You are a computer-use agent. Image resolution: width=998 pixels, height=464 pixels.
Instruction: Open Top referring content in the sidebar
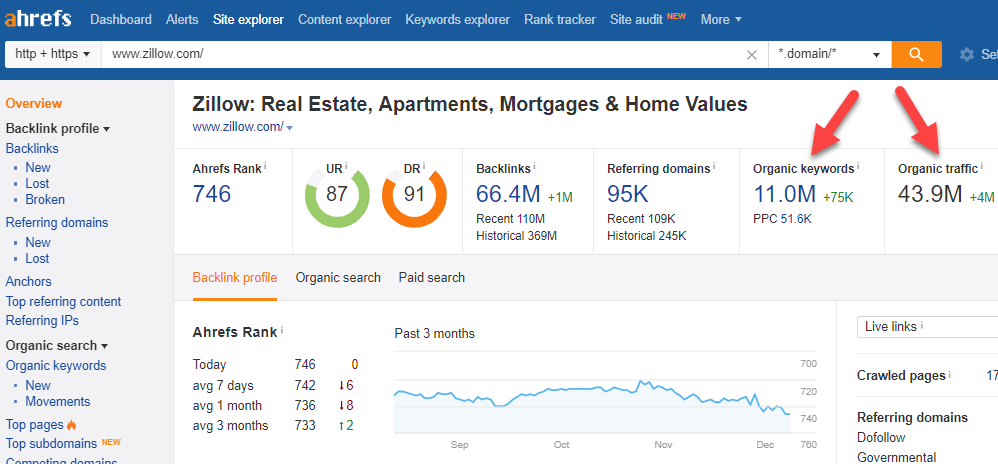tap(63, 301)
